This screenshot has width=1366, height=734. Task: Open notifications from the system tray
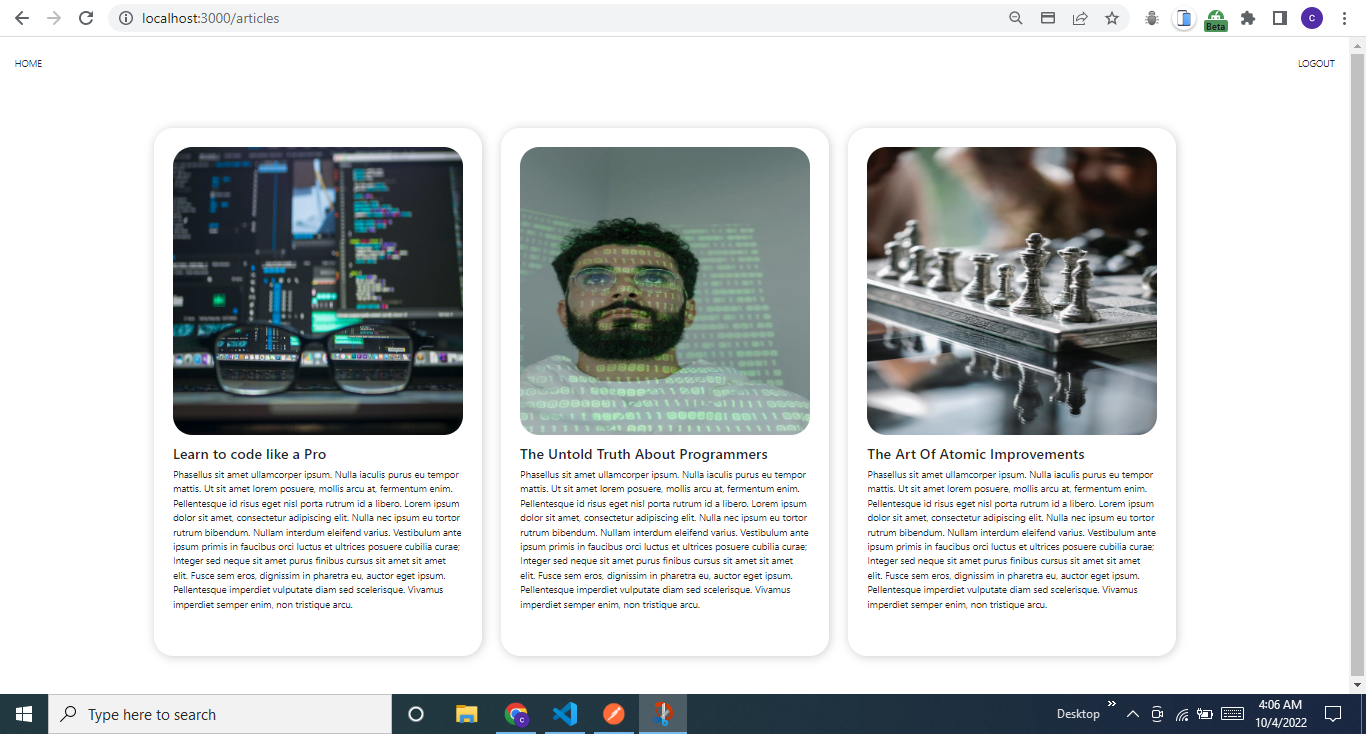pos(1333,714)
